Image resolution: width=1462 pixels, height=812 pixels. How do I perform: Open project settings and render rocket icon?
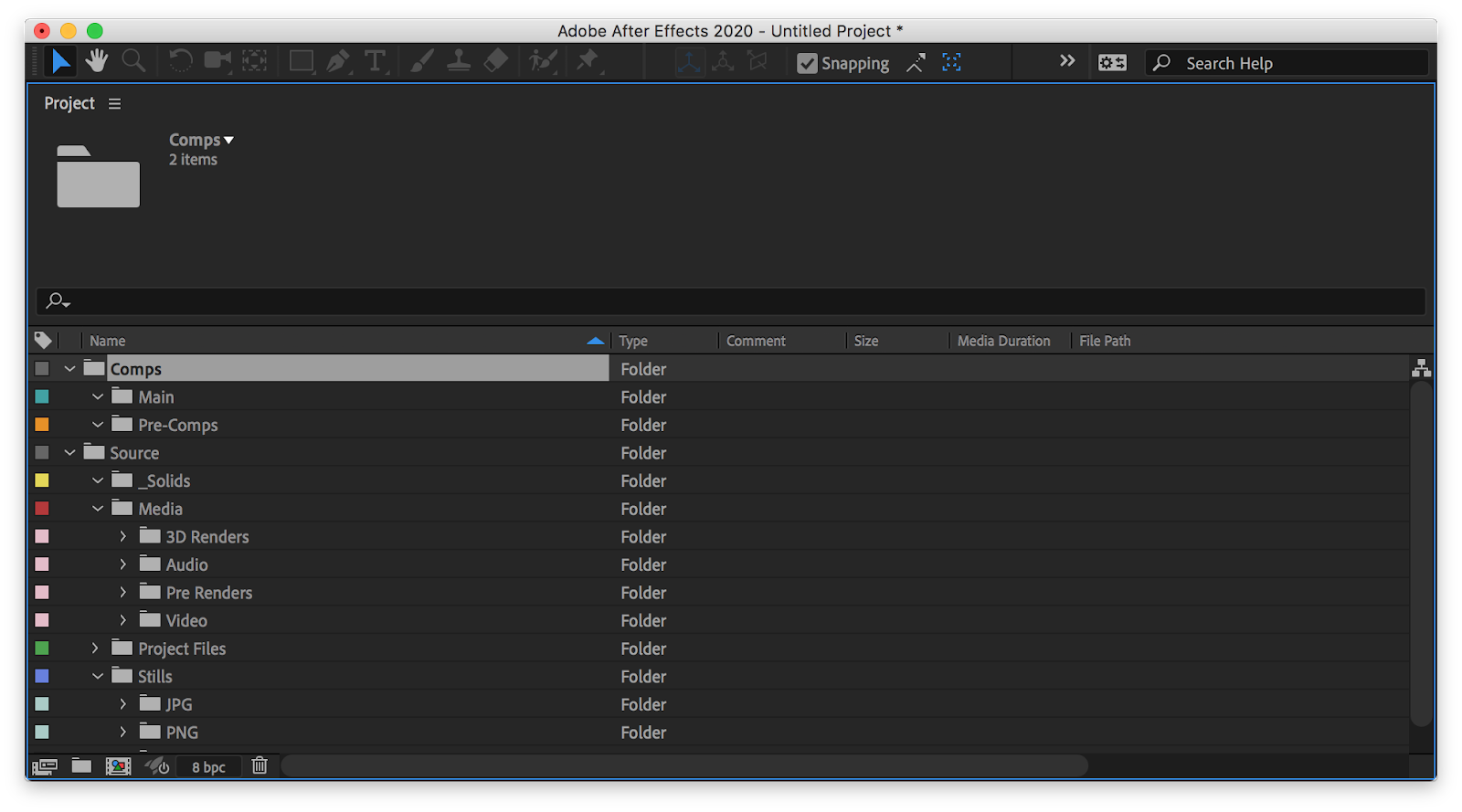pos(157,765)
